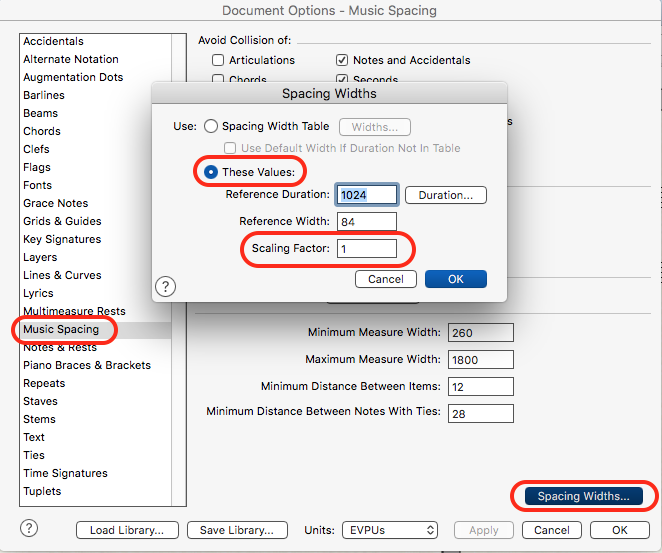662x553 pixels.
Task: Click the Minimum Measure Width field
Action: click(x=480, y=332)
